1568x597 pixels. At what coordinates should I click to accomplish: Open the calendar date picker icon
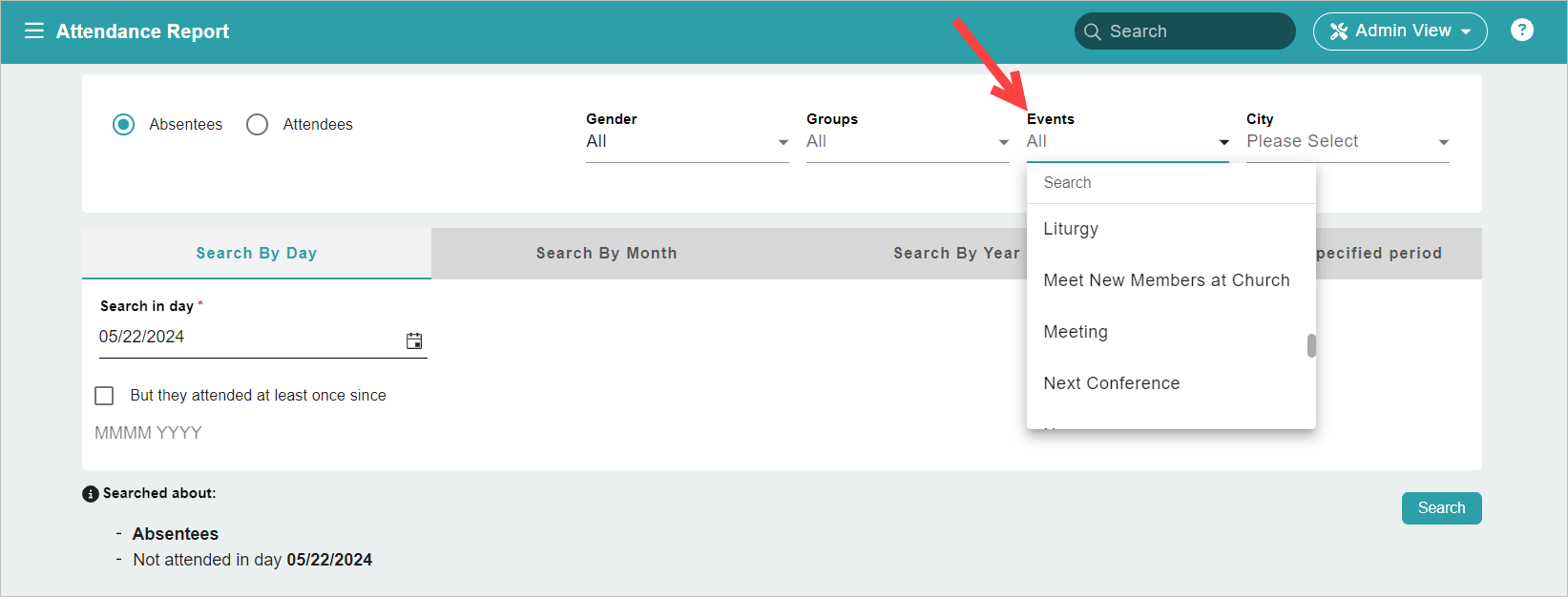pyautogui.click(x=414, y=340)
